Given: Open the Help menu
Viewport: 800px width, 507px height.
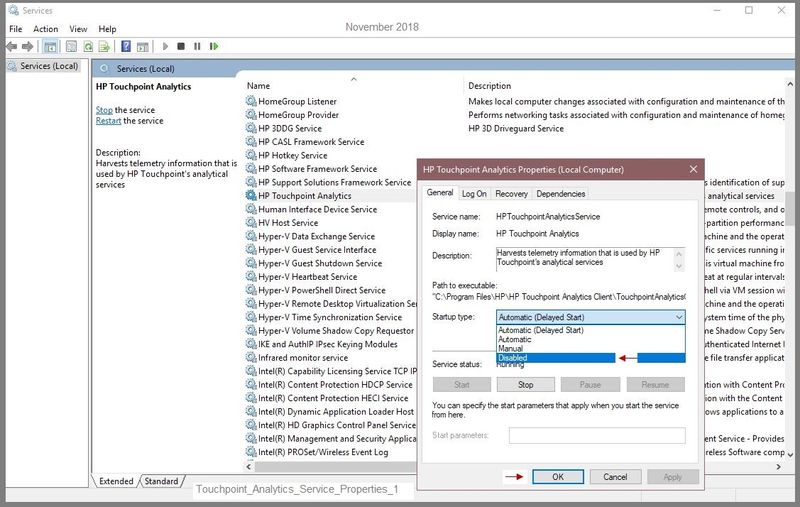Looking at the screenshot, I should tap(107, 29).
